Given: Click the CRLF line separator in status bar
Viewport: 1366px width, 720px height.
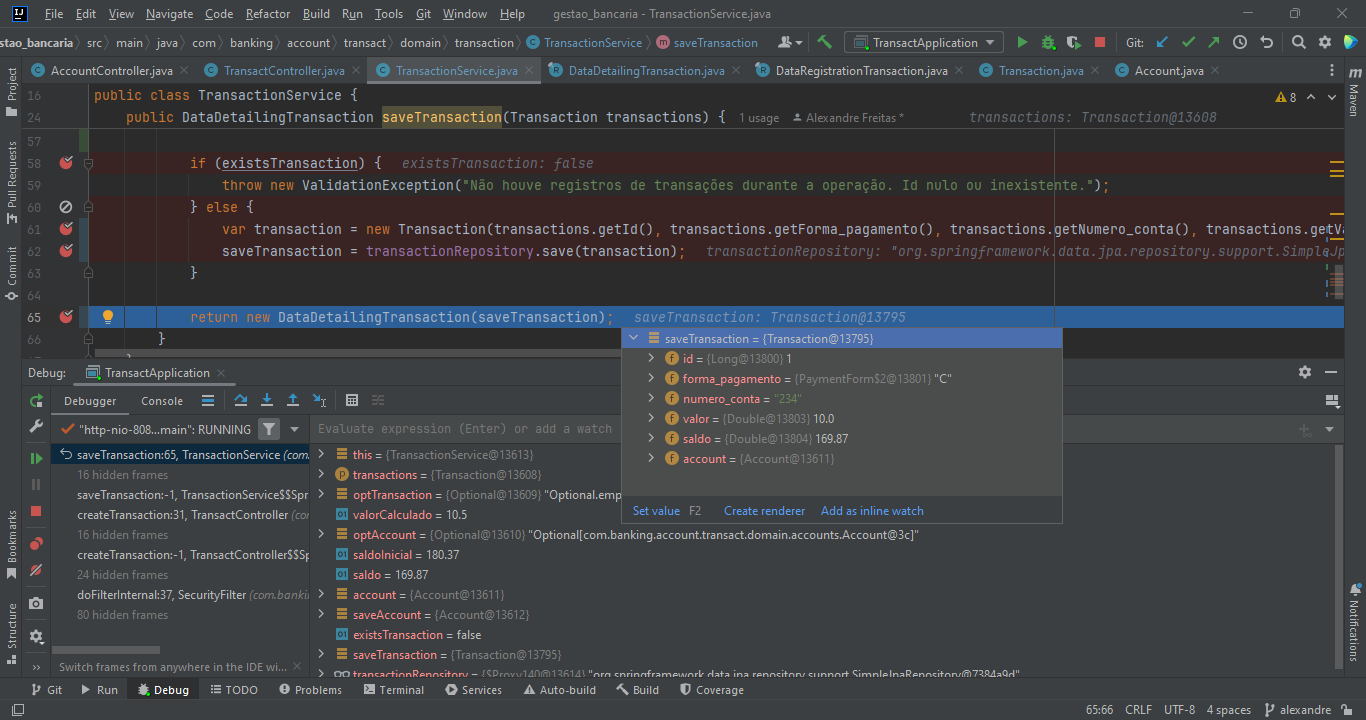Looking at the screenshot, I should click(1138, 709).
